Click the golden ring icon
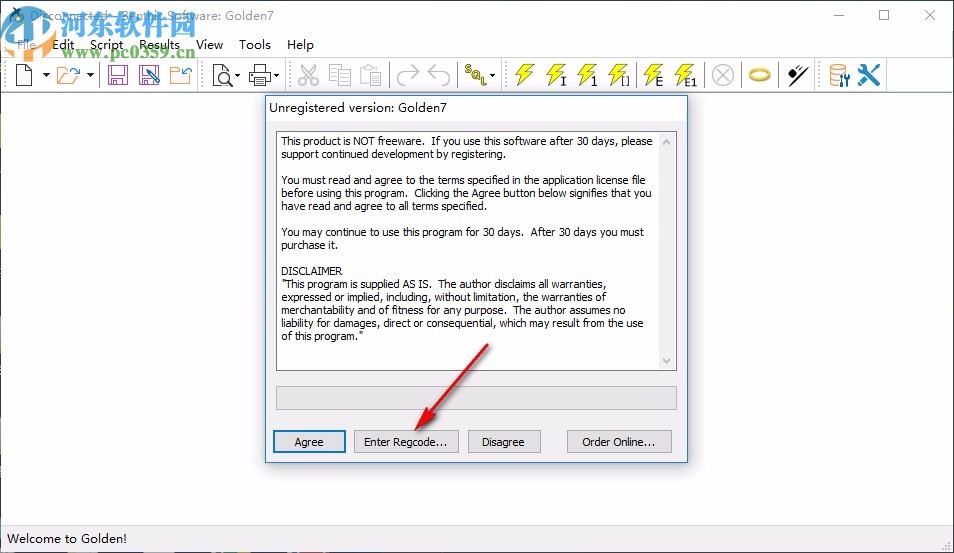Screen dimensions: 954x553 759,75
